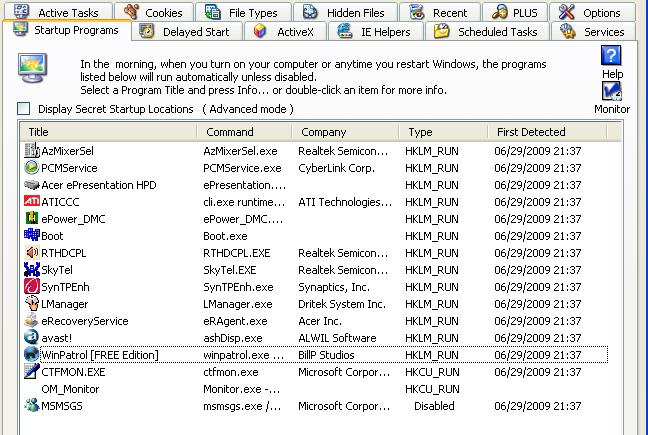Click the avast! program icon
The height and width of the screenshot is (435, 648).
click(32, 338)
